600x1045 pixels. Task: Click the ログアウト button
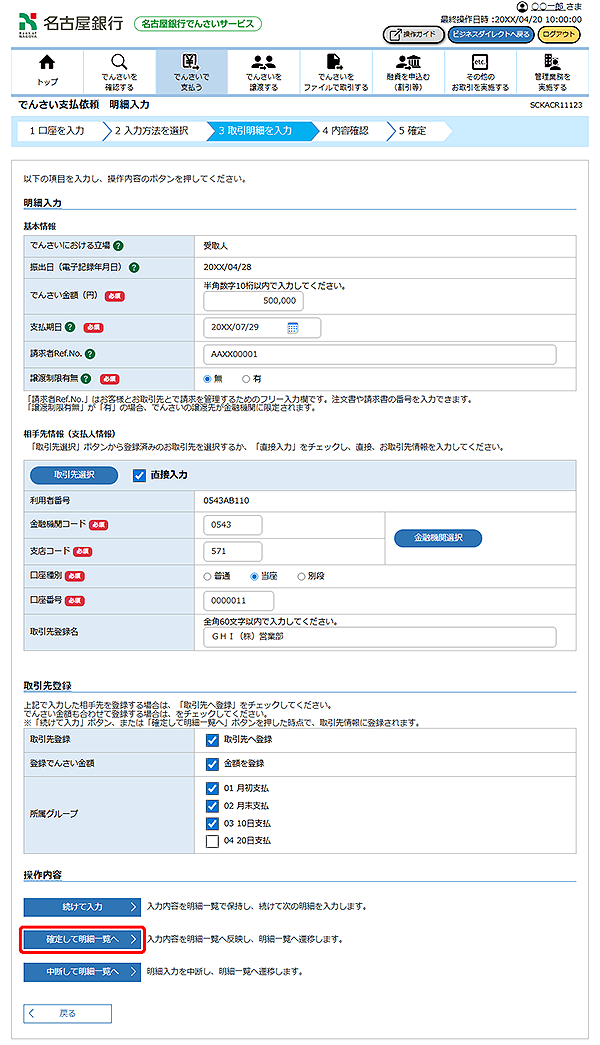(x=559, y=34)
